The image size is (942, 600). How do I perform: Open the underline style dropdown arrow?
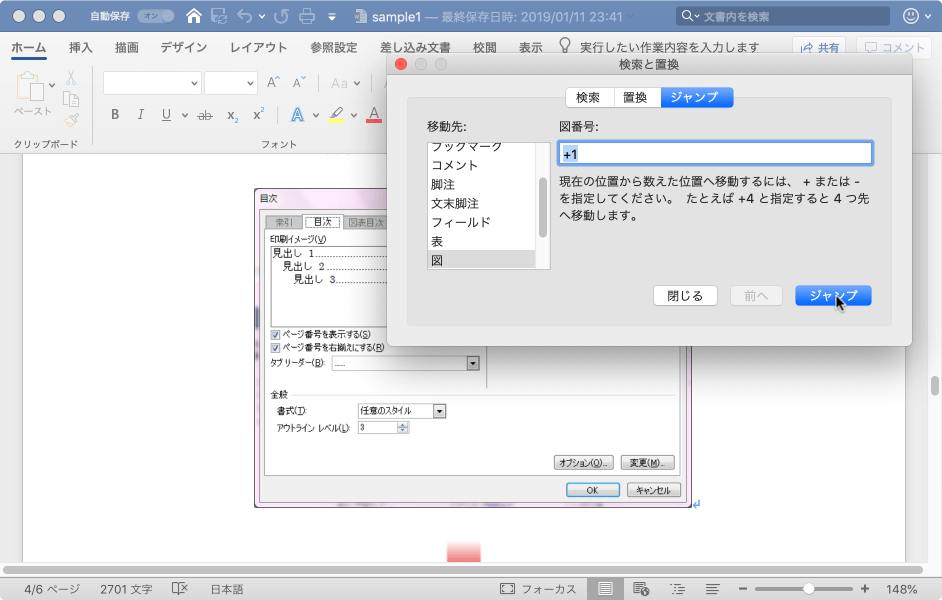click(x=185, y=115)
